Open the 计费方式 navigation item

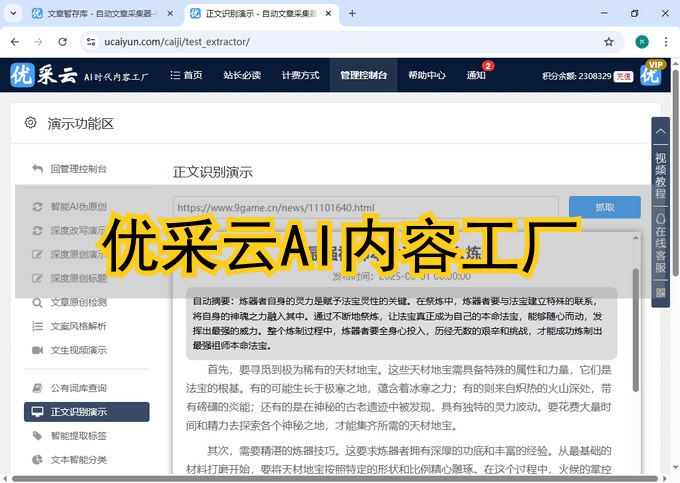tap(300, 75)
